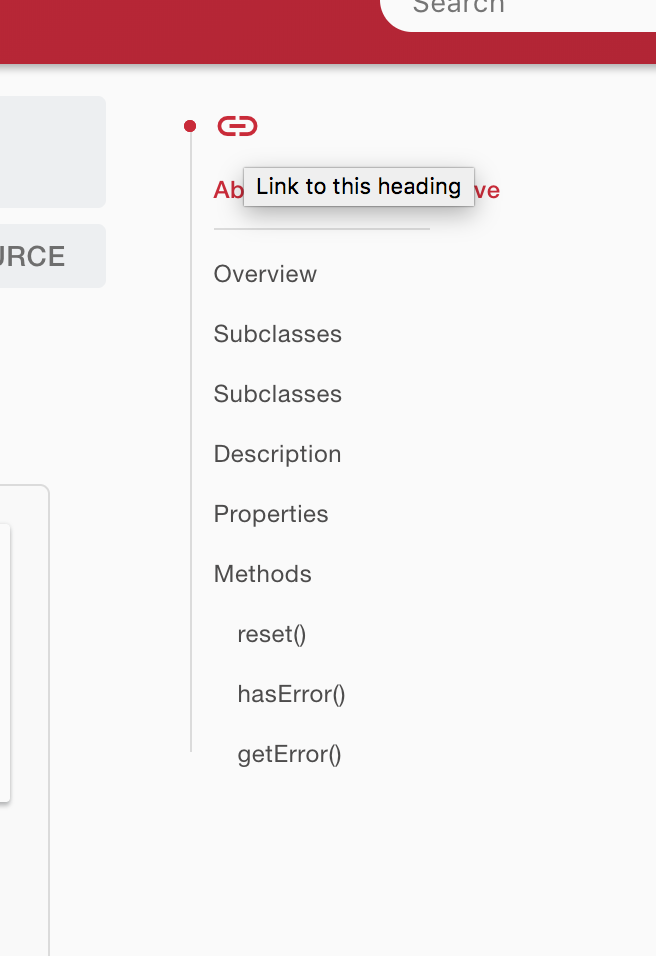Click the top gray sidebar card
This screenshot has width=656, height=956.
pyautogui.click(x=50, y=152)
